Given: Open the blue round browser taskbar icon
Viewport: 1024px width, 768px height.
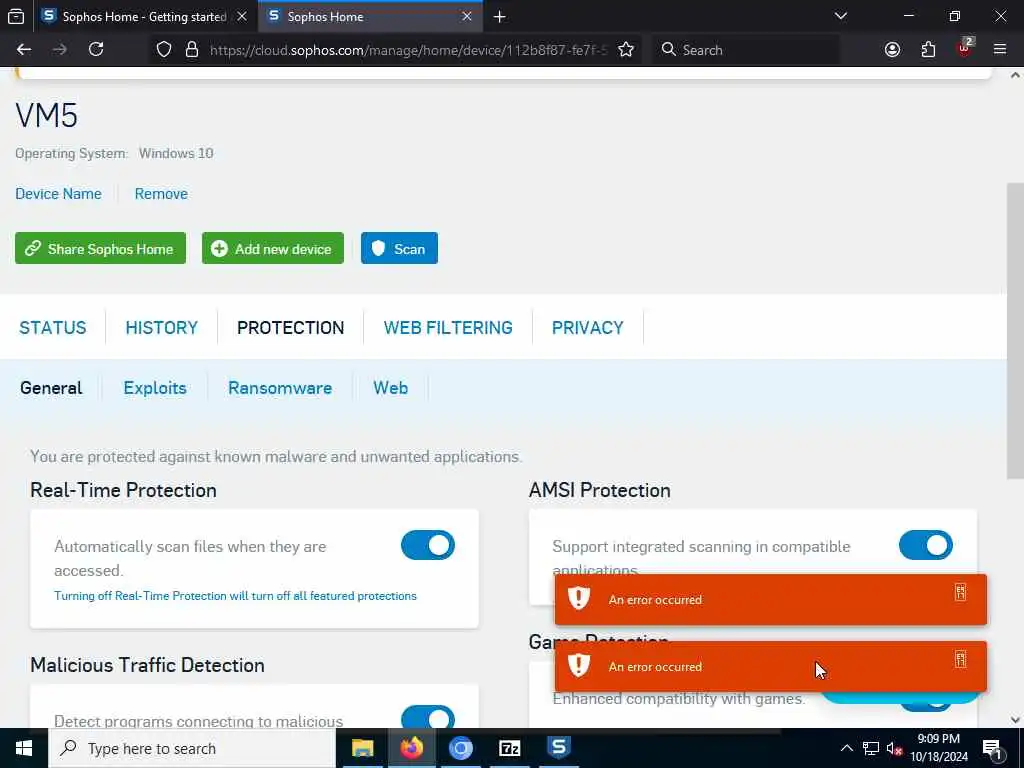Looking at the screenshot, I should (460, 748).
